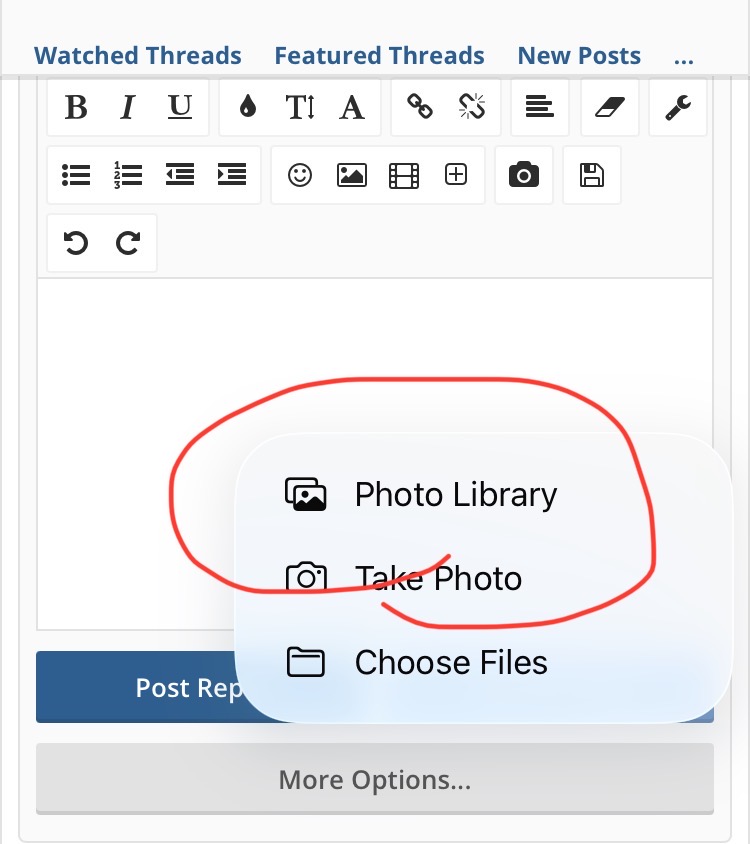Toggle underline formatting

coord(180,108)
